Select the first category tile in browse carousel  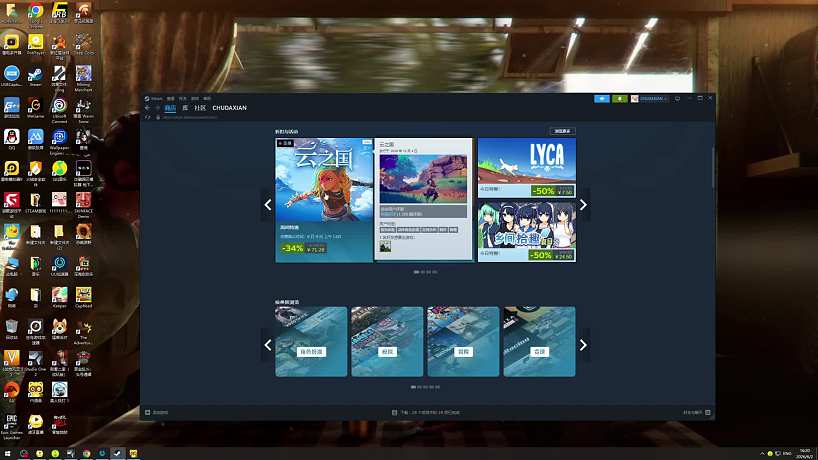click(x=311, y=342)
